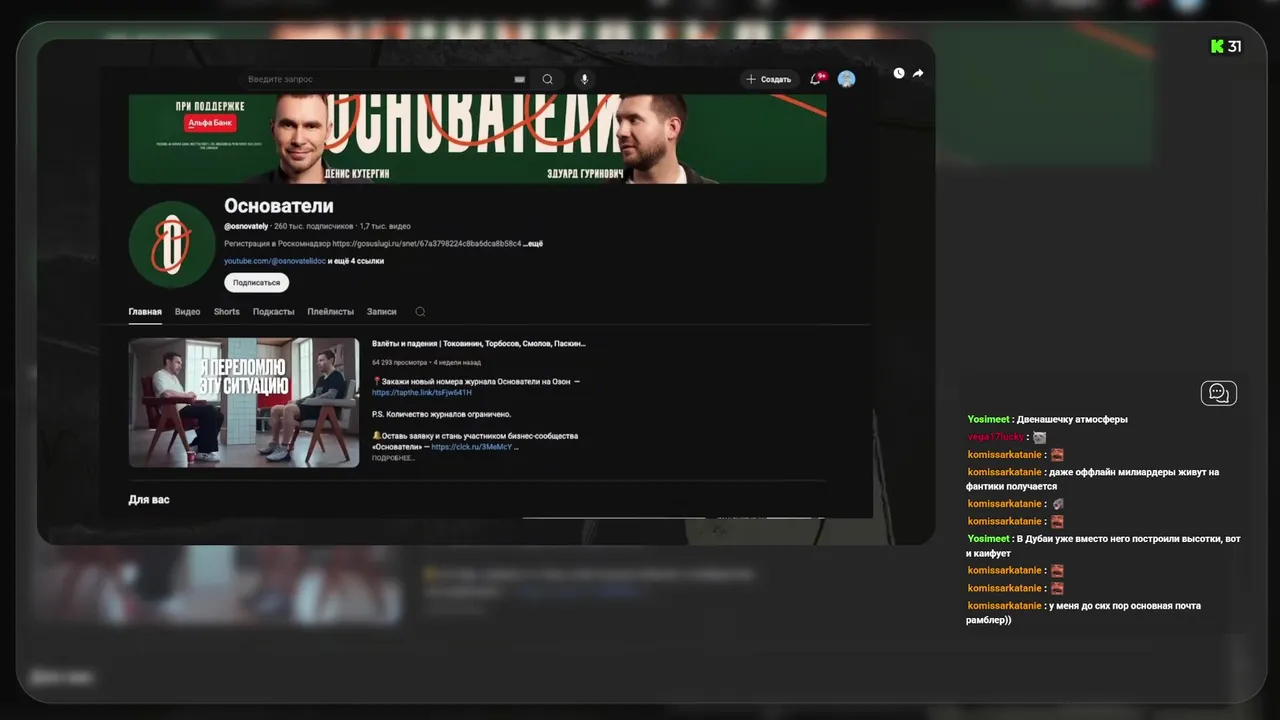
Task: Click the @osnovately channel handle
Action: click(246, 227)
